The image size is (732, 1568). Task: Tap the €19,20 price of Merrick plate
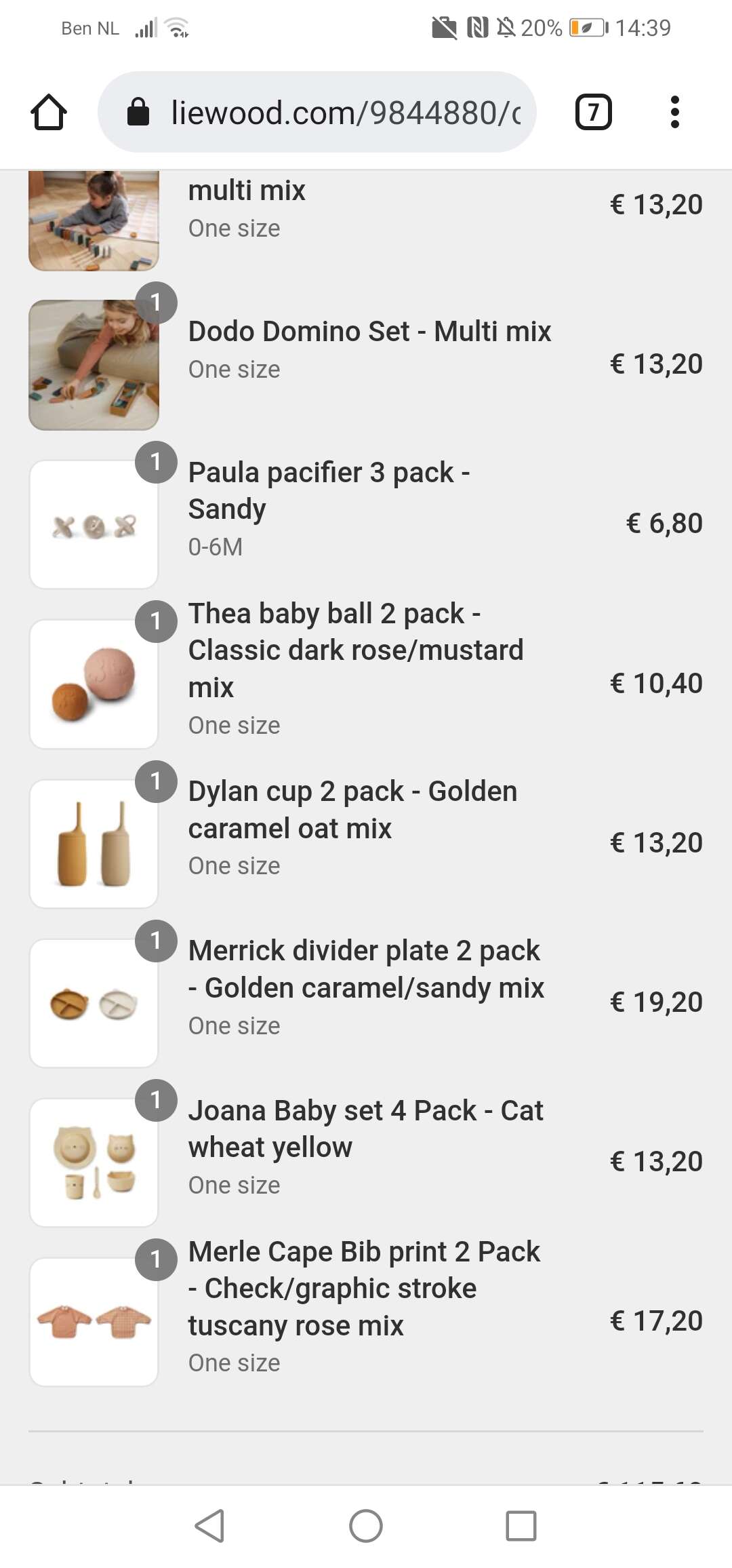pos(656,1002)
